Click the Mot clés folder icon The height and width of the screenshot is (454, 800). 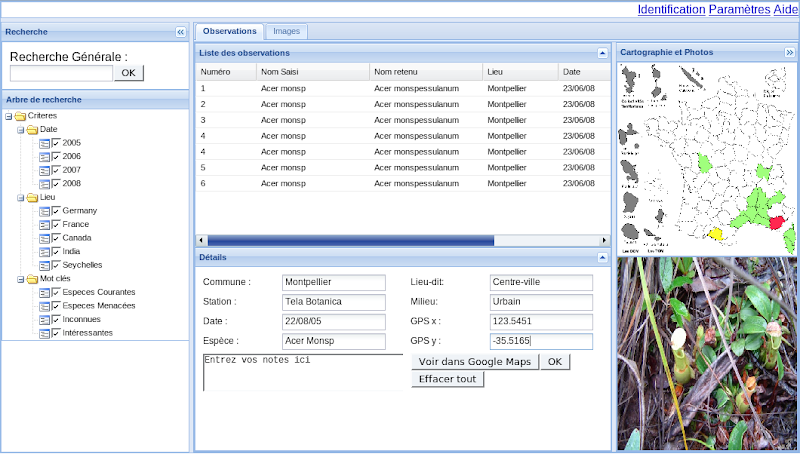(33, 279)
